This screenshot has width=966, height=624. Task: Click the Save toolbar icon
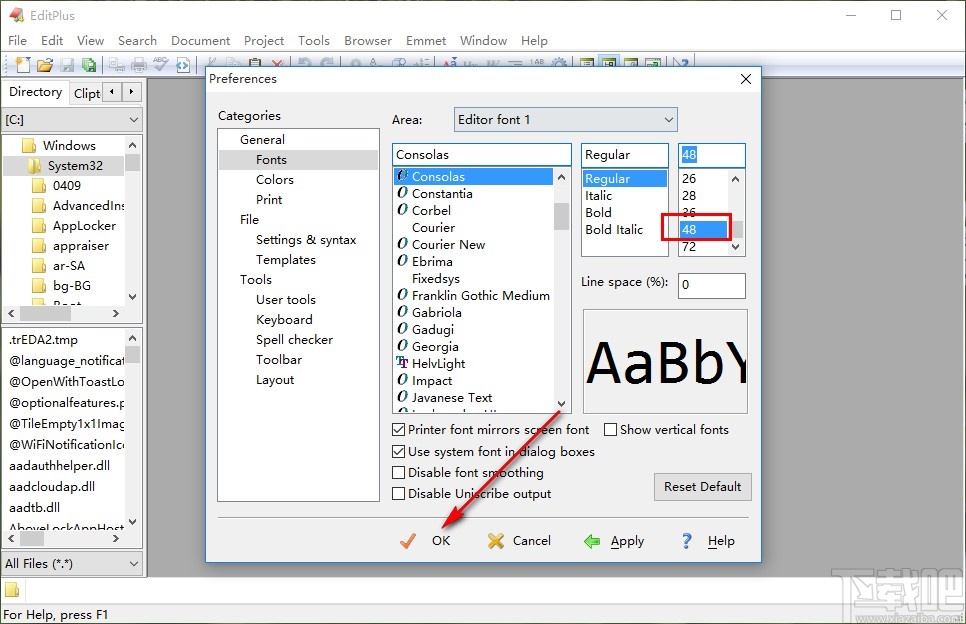pyautogui.click(x=67, y=65)
